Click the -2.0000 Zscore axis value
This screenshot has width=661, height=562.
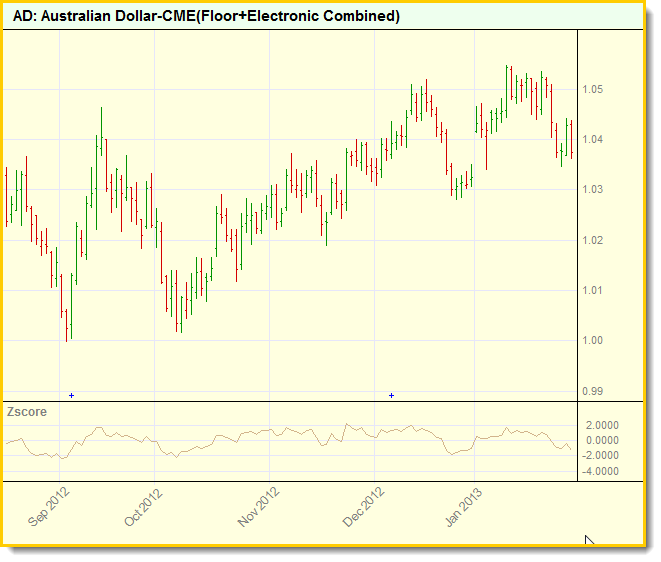click(600, 455)
